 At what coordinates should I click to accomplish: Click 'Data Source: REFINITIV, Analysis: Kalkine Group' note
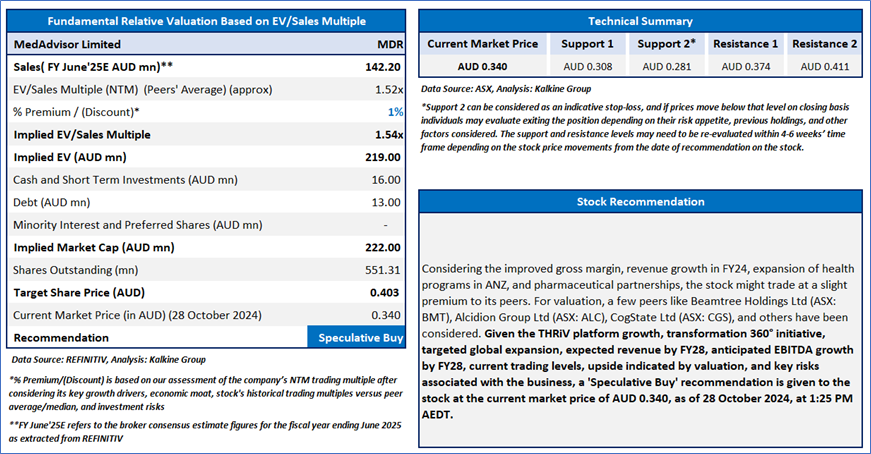click(x=108, y=360)
